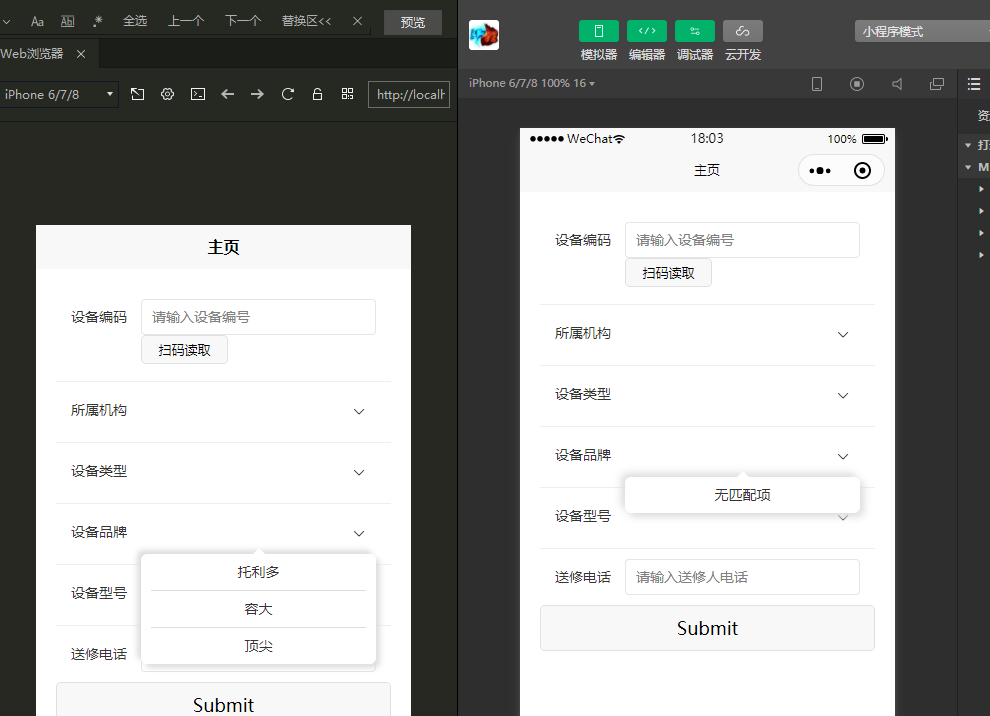Screen dimensions: 990x716
Task: Select 容大 from the brand list
Action: click(x=258, y=609)
